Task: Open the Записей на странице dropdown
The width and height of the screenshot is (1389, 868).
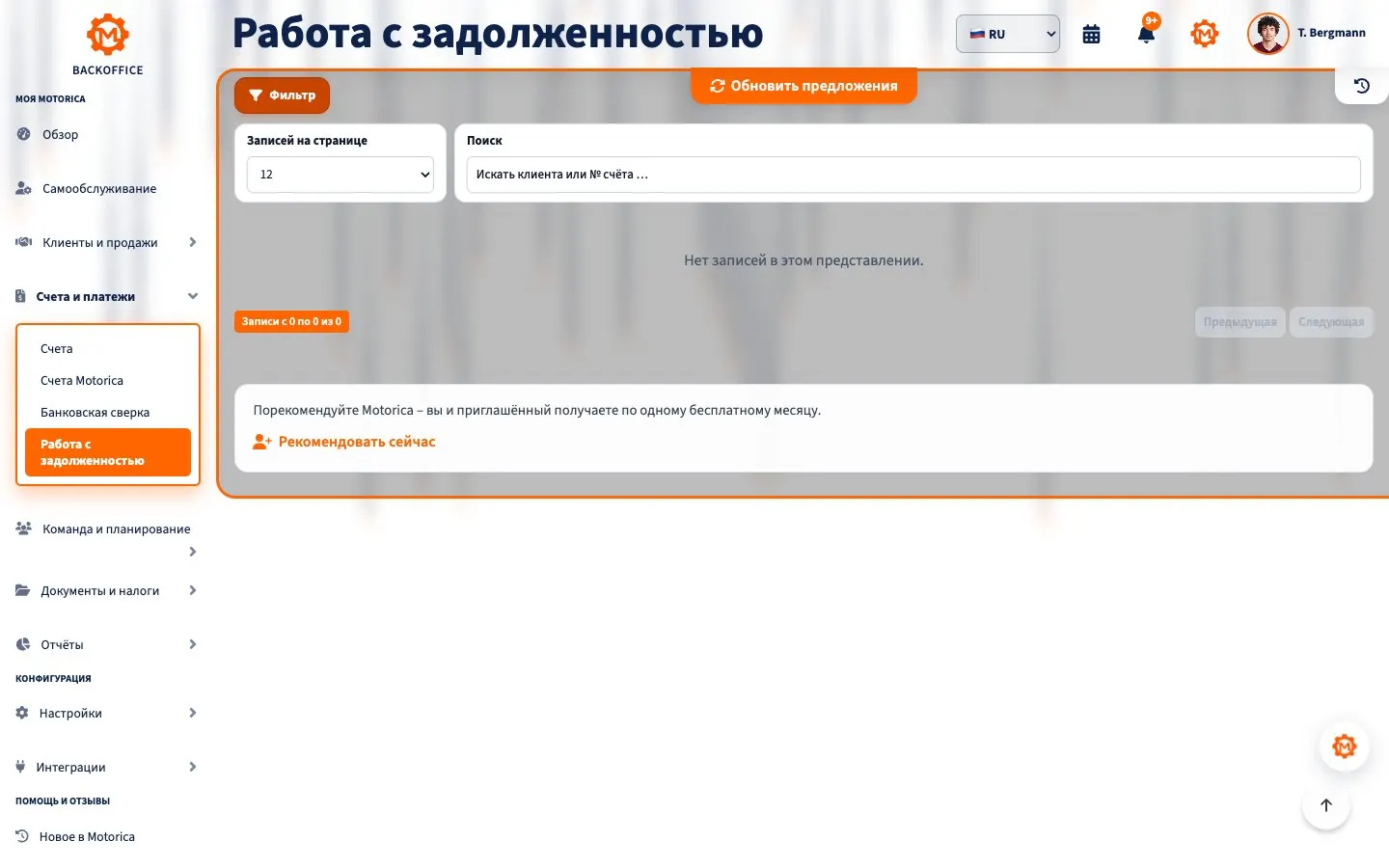Action: pyautogui.click(x=340, y=175)
